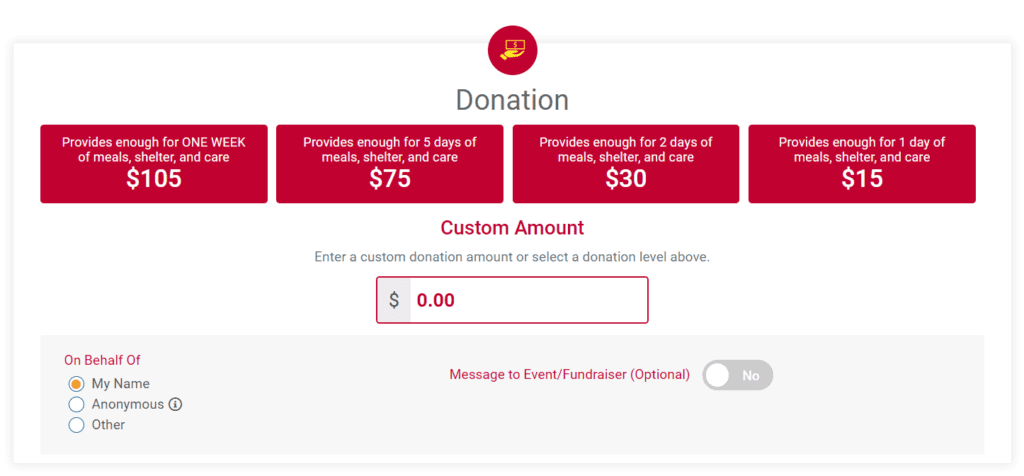Click the My Name label text
The height and width of the screenshot is (476, 1024).
click(x=121, y=384)
